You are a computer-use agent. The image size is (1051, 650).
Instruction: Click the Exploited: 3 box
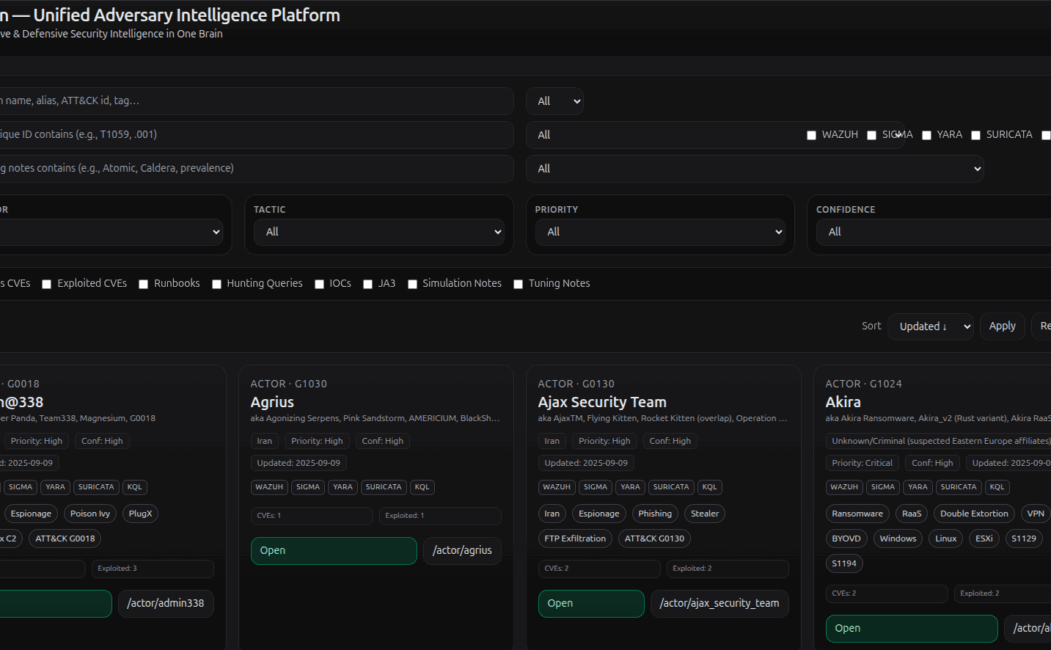(153, 569)
